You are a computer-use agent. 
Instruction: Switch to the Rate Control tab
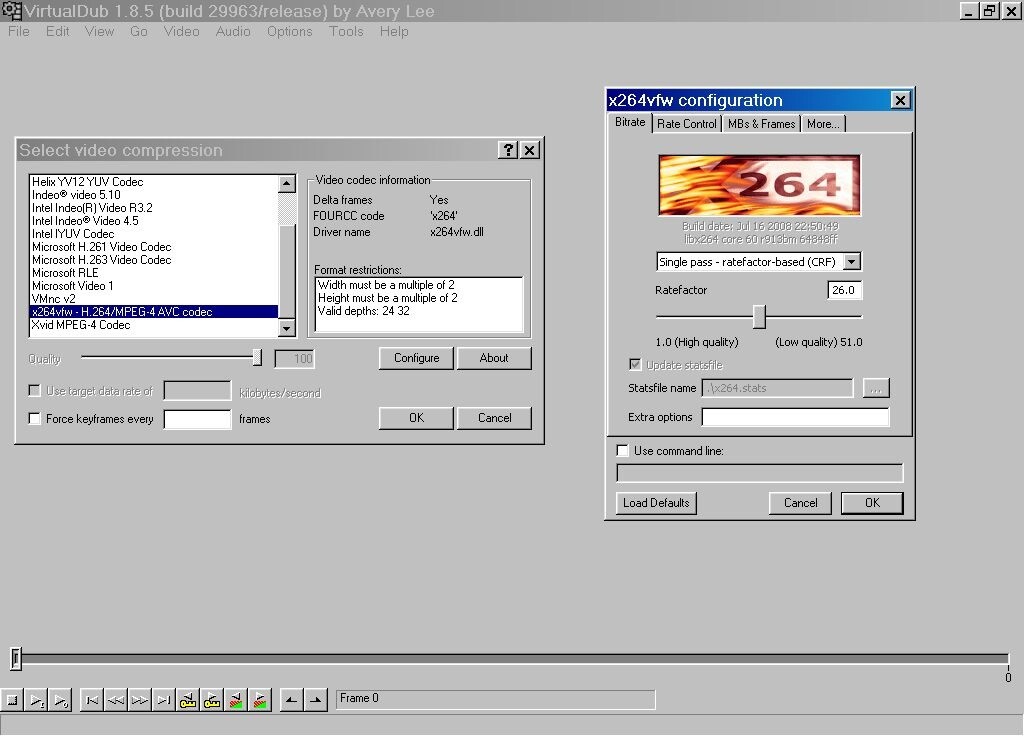point(687,123)
